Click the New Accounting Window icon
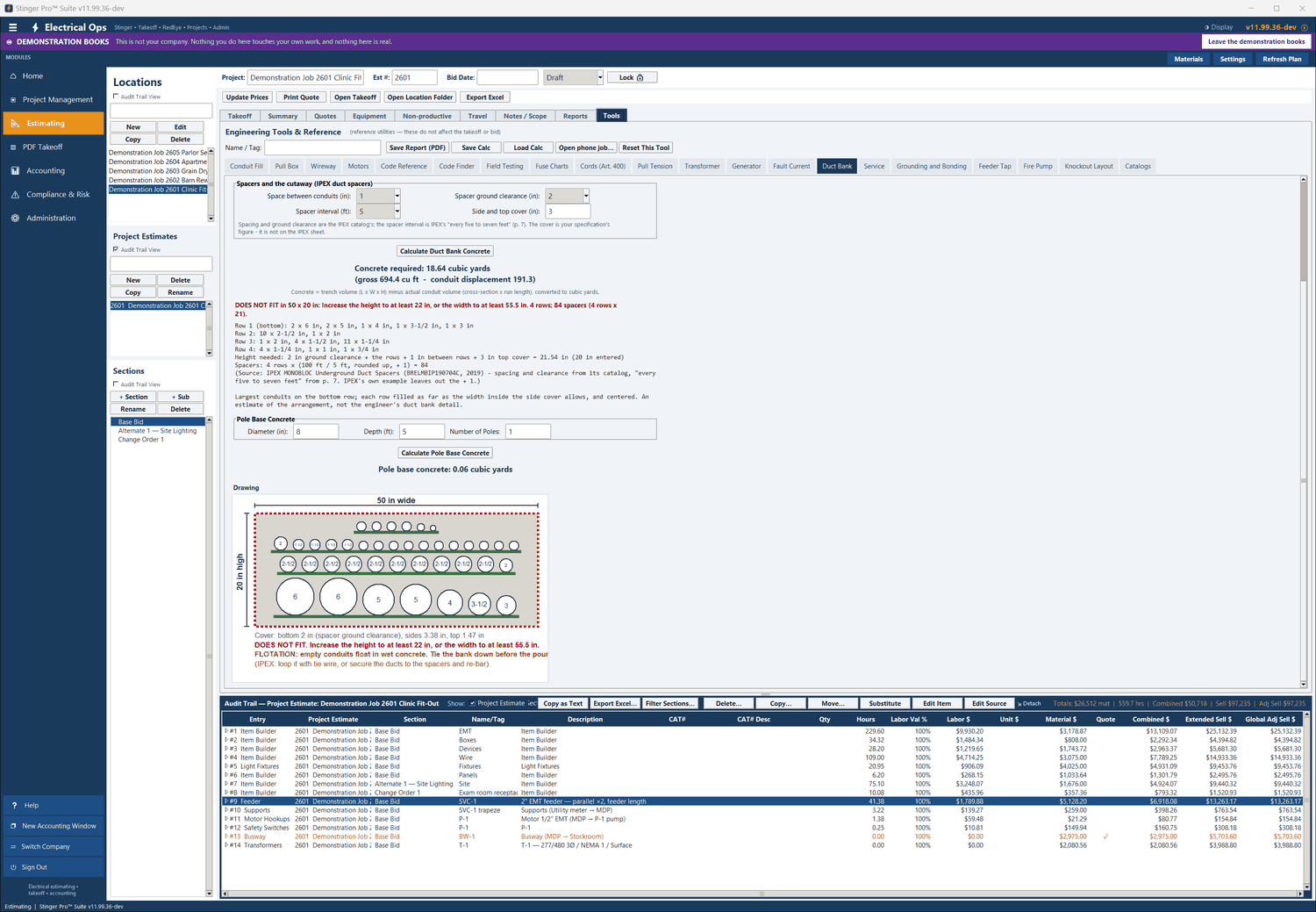1316x912 pixels. 14,826
